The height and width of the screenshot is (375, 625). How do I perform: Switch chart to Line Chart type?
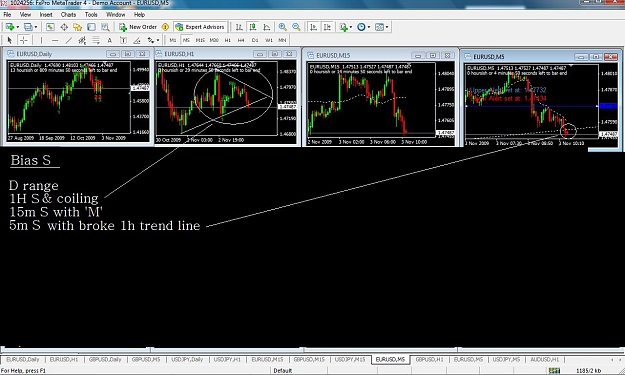[267, 27]
